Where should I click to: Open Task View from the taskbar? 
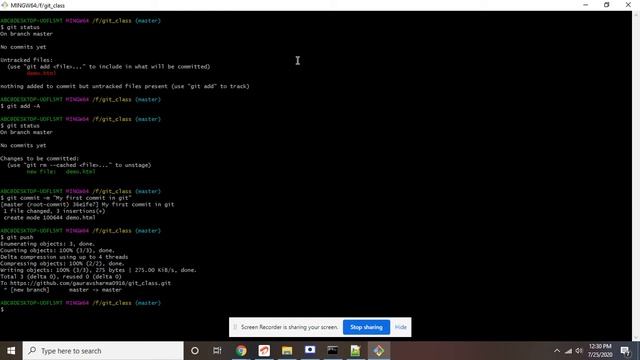tap(217, 351)
